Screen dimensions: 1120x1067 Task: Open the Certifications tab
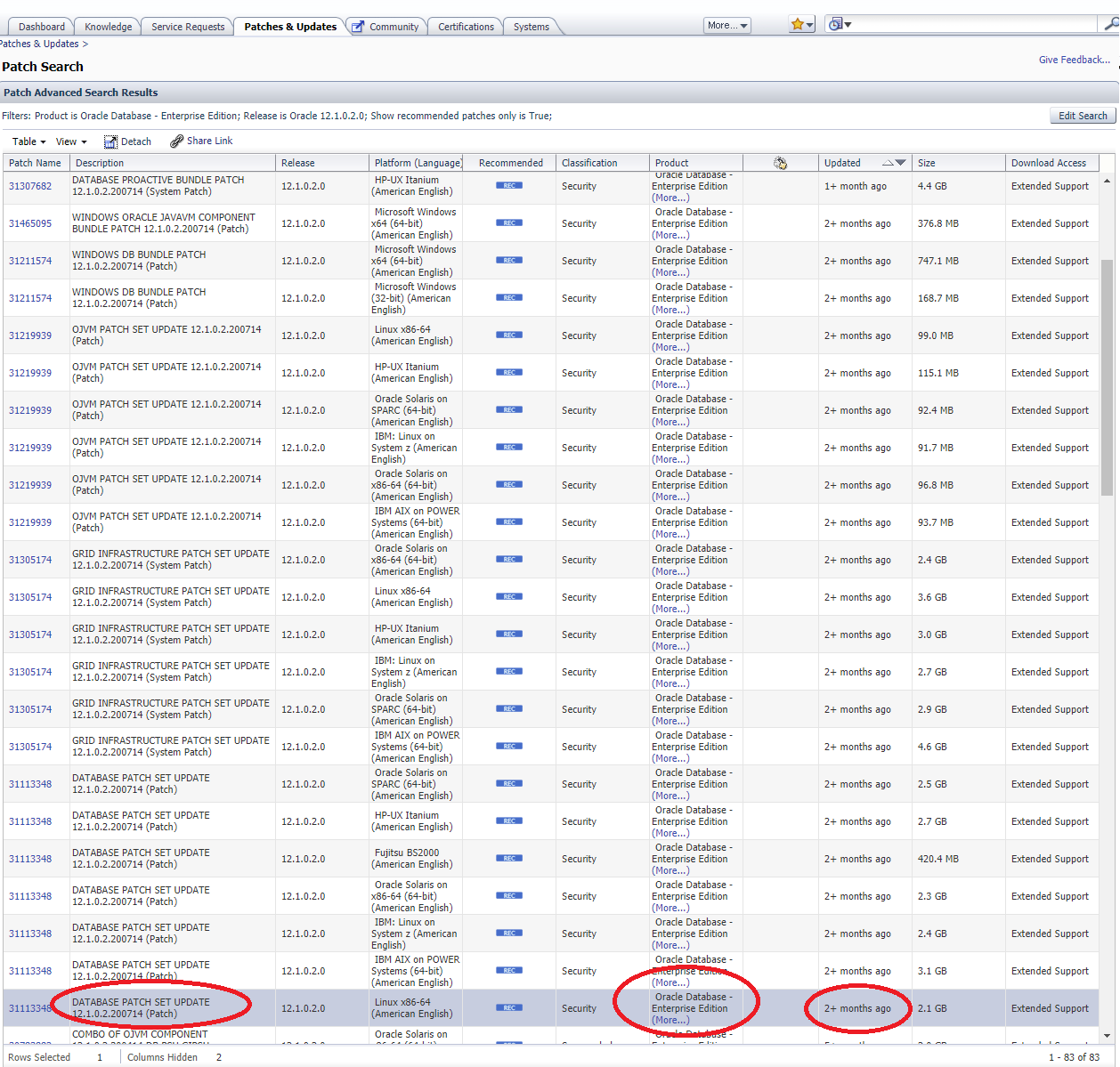[465, 27]
